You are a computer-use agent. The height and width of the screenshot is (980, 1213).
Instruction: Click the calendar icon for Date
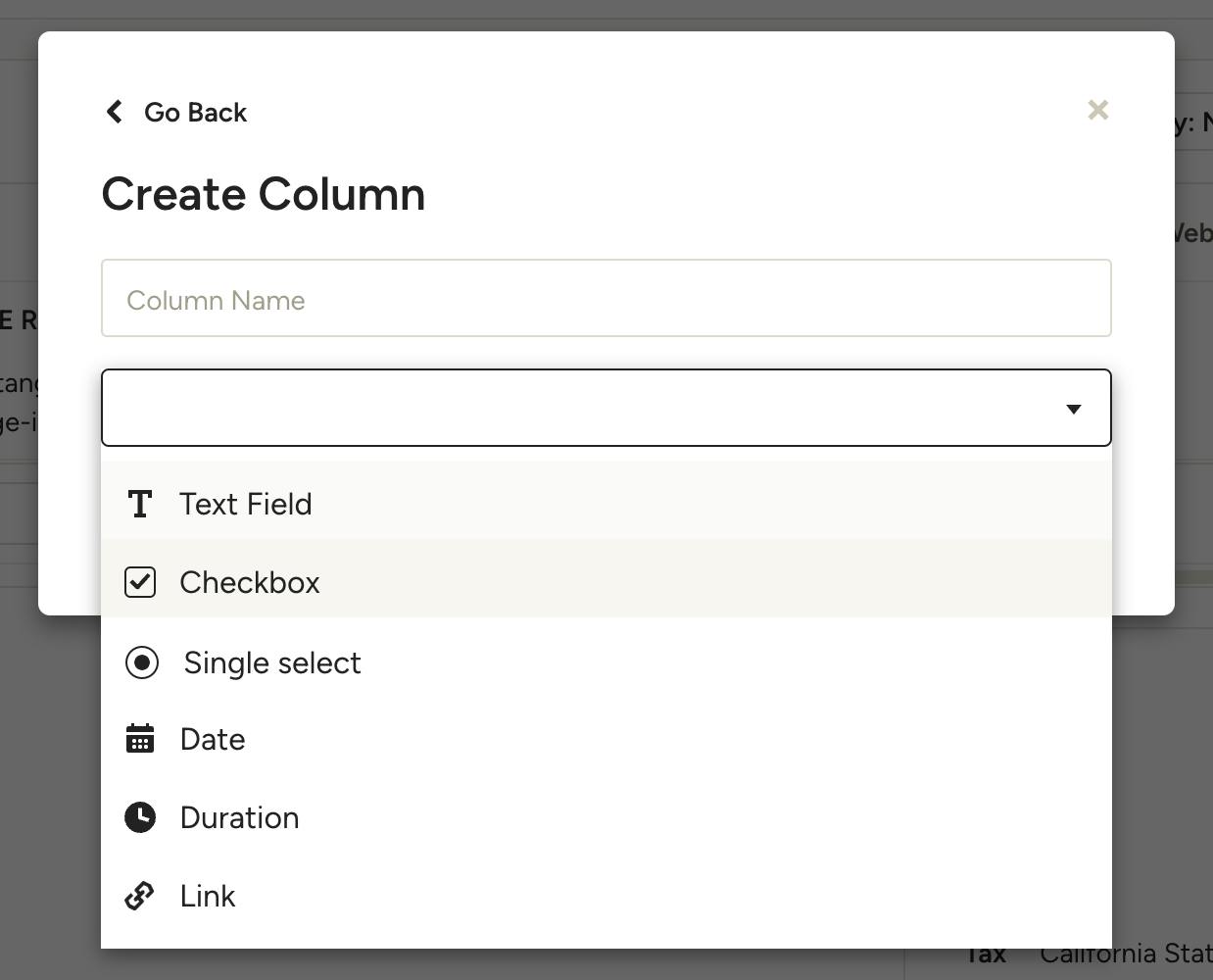(x=140, y=739)
